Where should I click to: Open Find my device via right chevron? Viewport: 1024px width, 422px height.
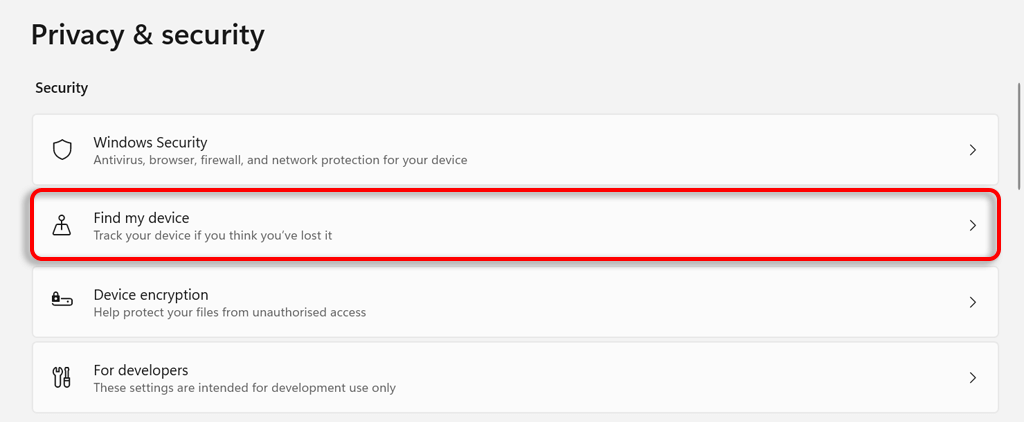[972, 226]
